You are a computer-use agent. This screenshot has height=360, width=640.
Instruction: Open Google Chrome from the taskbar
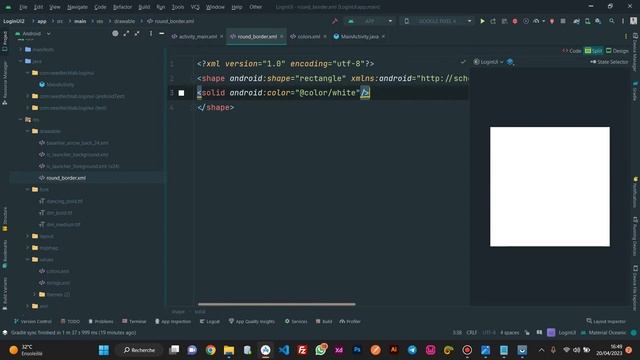pos(211,350)
